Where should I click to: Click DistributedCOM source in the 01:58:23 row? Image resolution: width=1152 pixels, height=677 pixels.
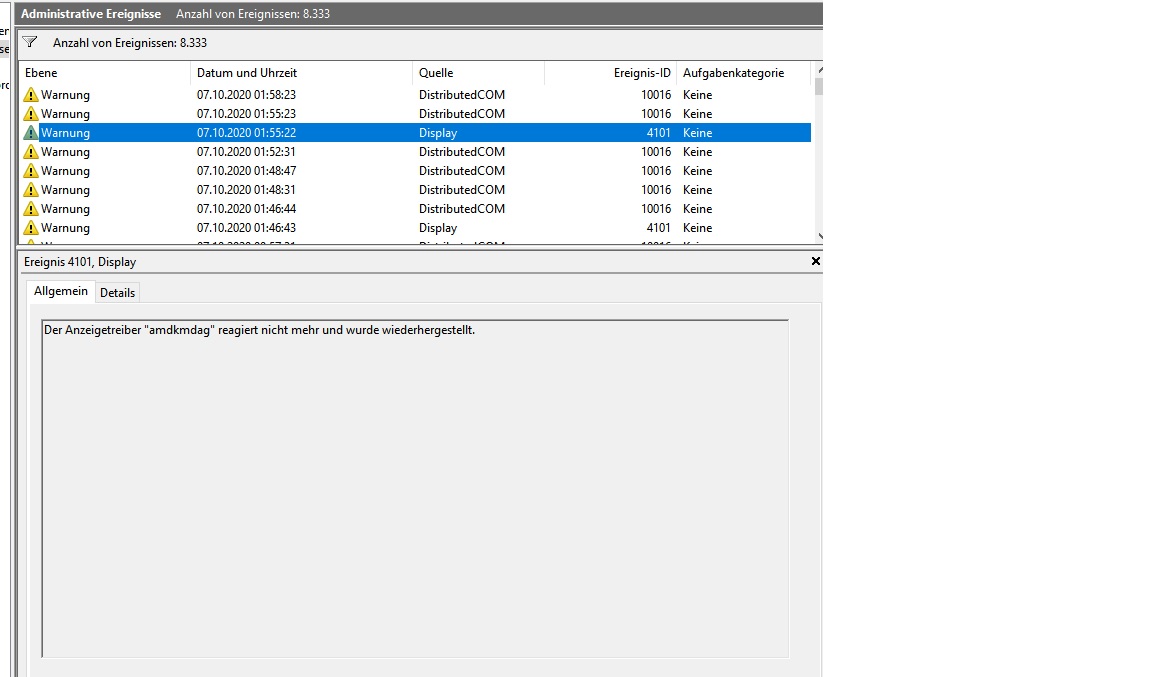[461, 95]
